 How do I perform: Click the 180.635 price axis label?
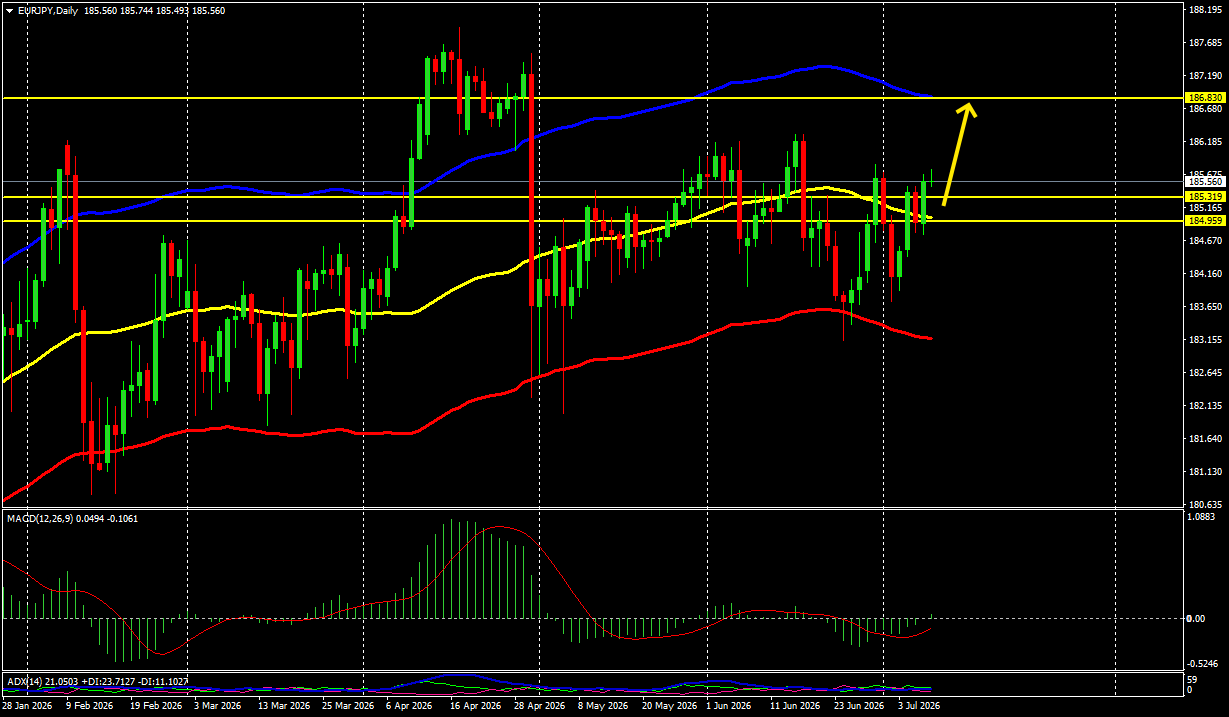(1205, 504)
